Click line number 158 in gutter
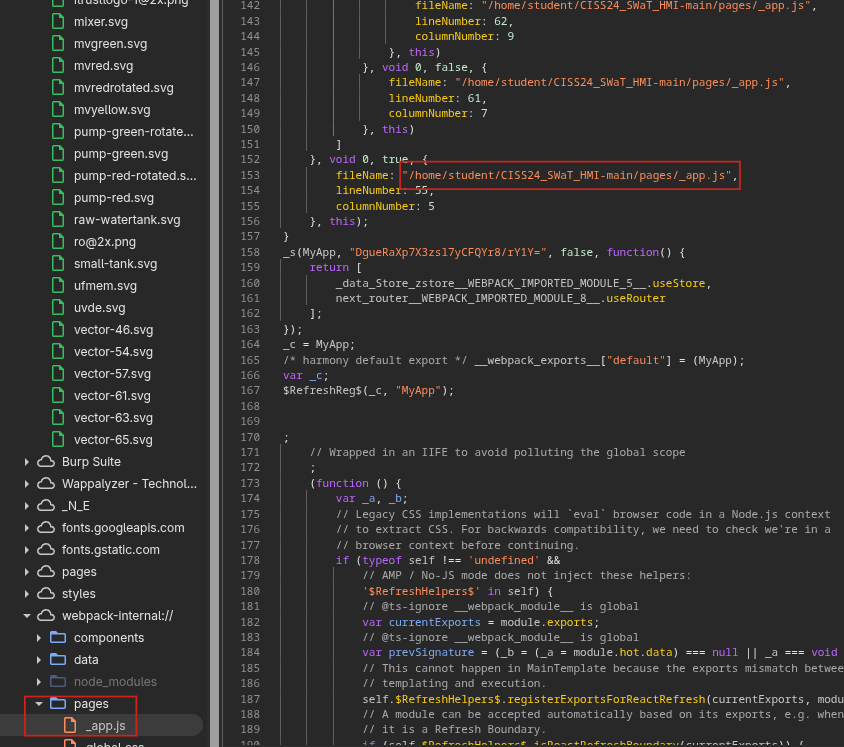 (250, 252)
